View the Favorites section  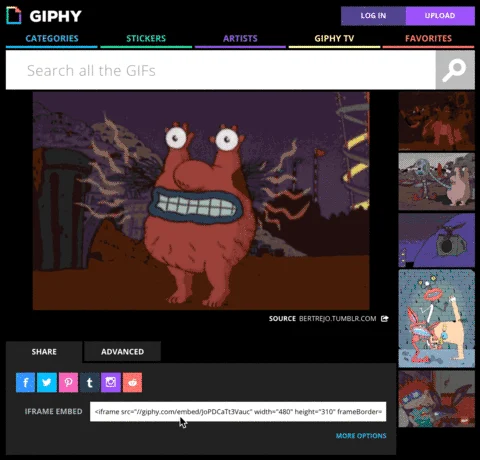click(428, 39)
